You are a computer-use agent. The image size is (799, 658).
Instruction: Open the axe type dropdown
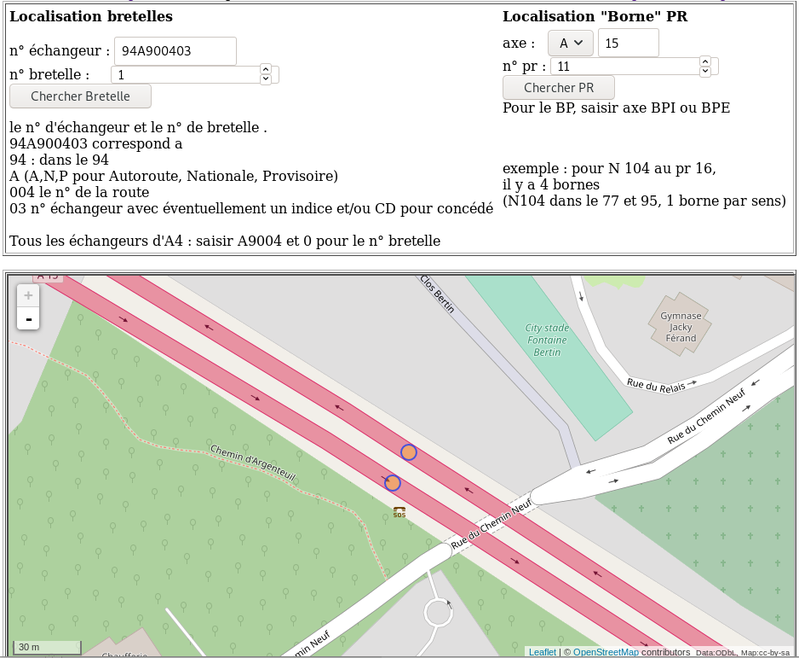click(x=570, y=43)
